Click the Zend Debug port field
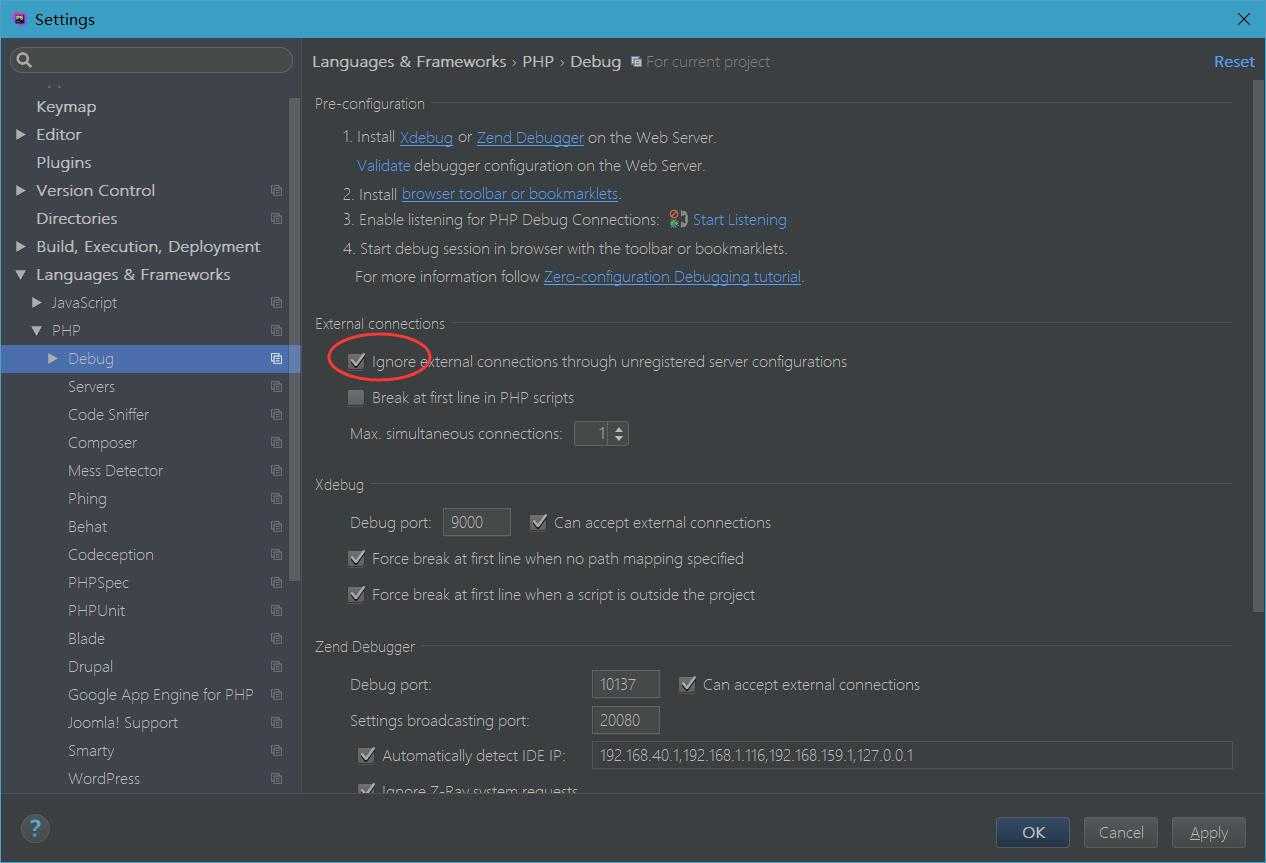 click(626, 684)
